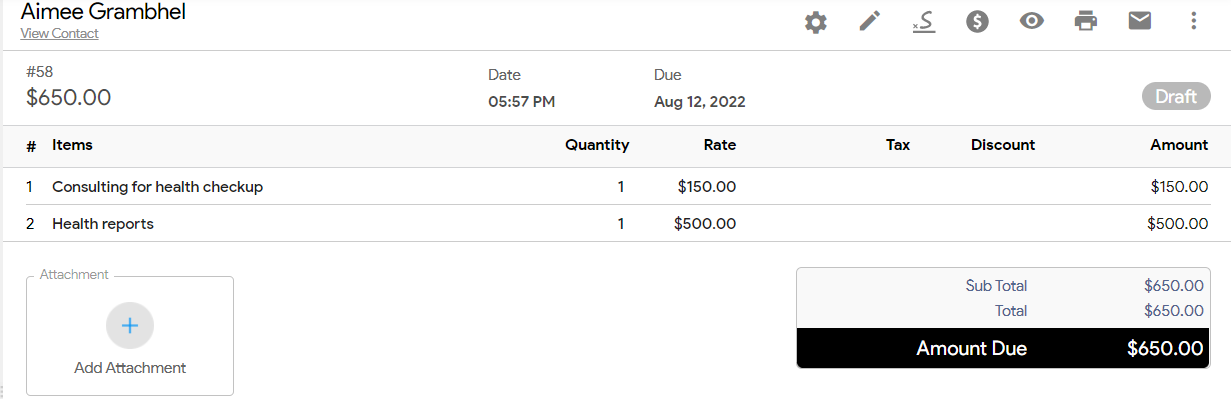The height and width of the screenshot is (399, 1231).
Task: Click the Draft status badge
Action: (x=1176, y=97)
